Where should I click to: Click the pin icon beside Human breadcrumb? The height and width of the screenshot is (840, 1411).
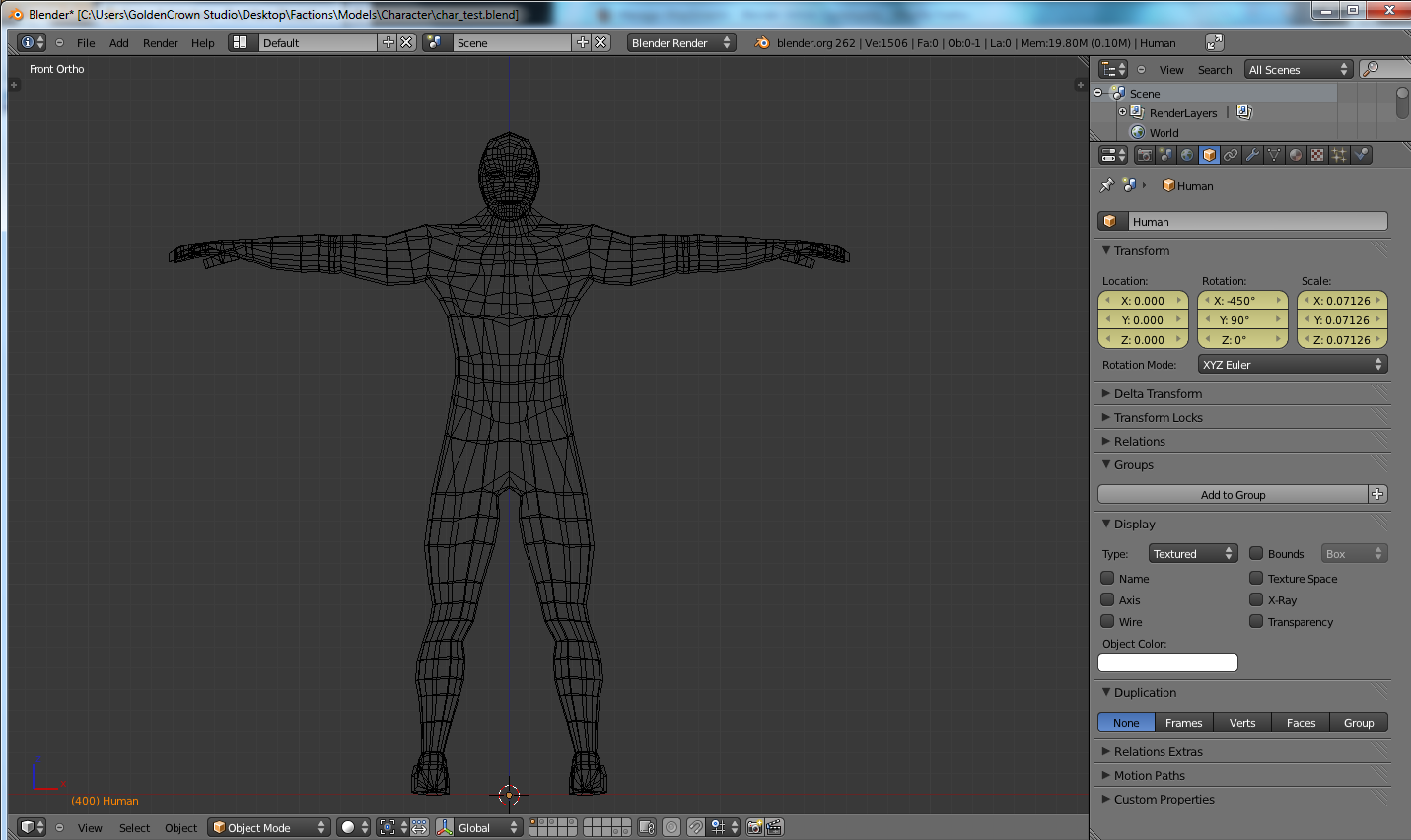click(x=1107, y=185)
